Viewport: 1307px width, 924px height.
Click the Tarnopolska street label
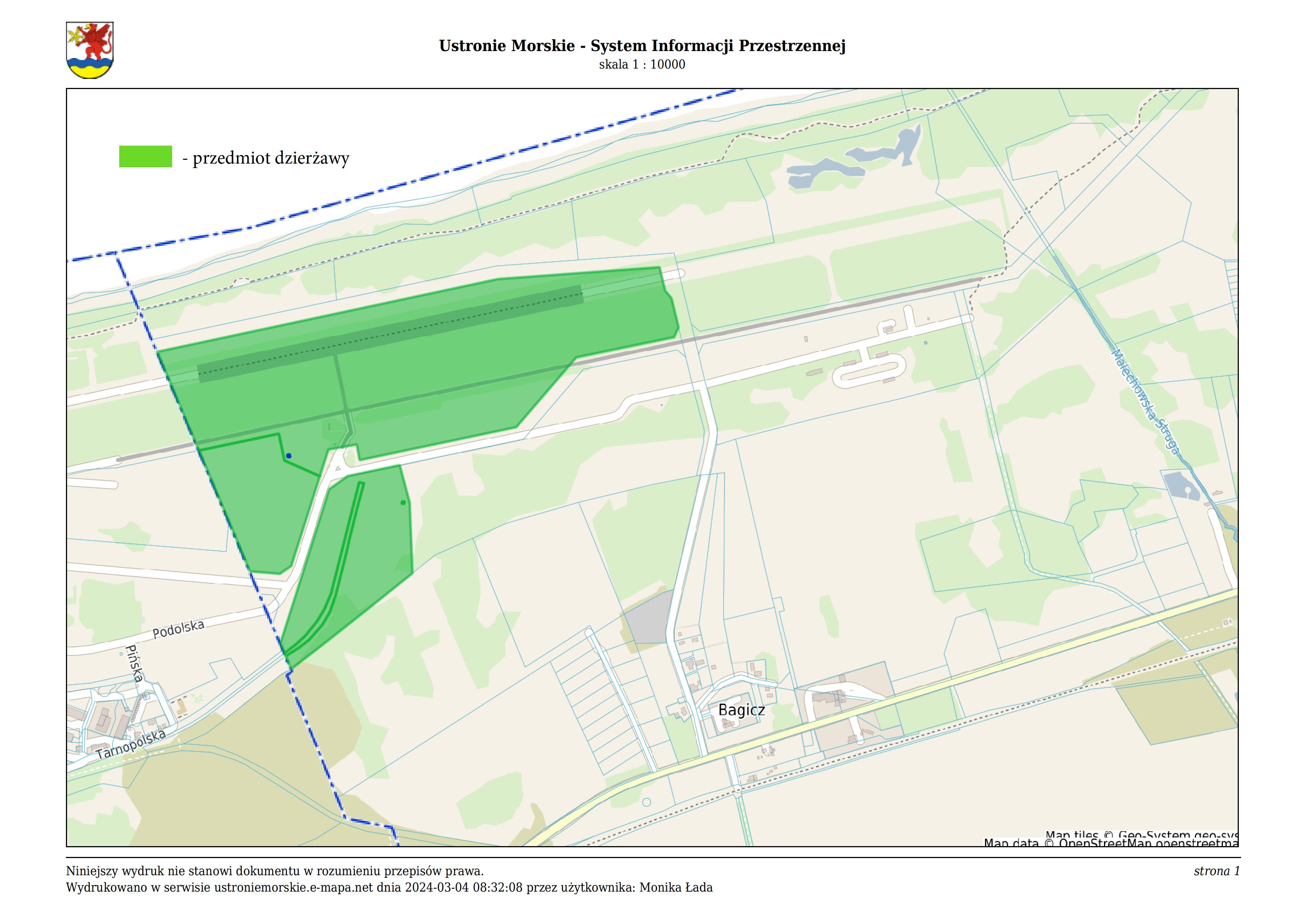[x=131, y=744]
